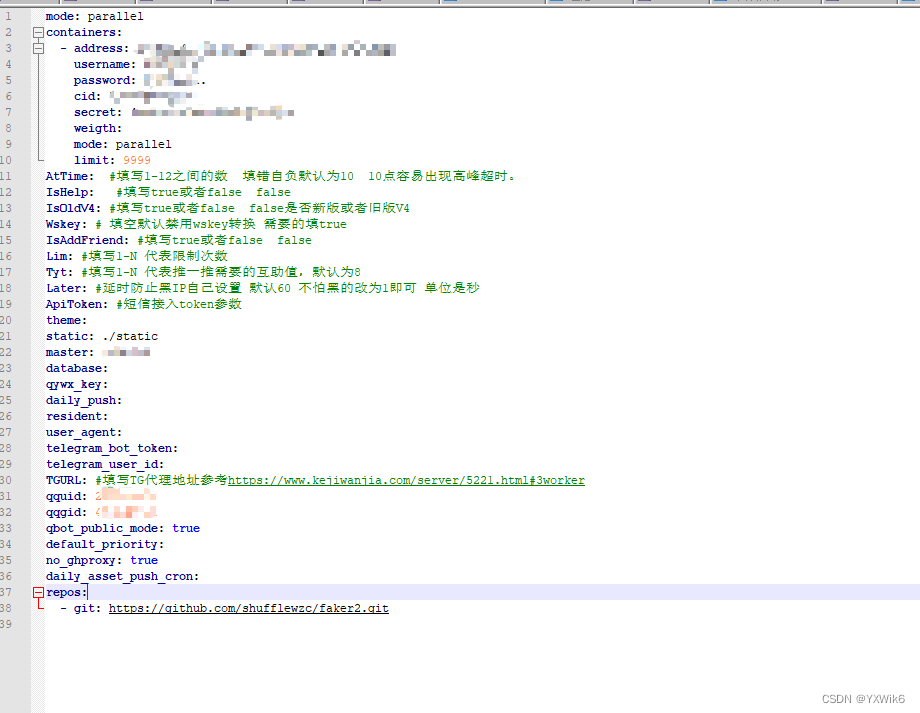Collapse the address list item fold marker
This screenshot has width=920, height=713.
[x=38, y=48]
